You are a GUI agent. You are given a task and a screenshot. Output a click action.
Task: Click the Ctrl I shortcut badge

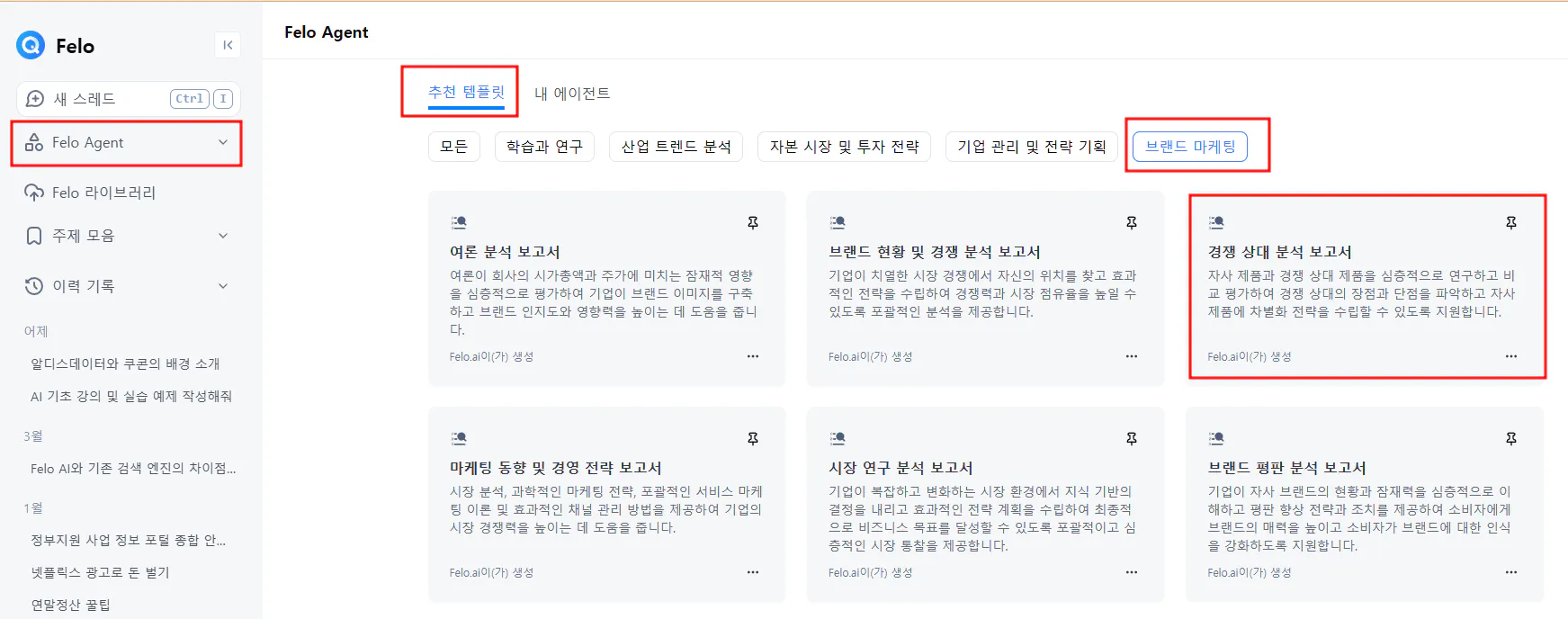(x=202, y=99)
